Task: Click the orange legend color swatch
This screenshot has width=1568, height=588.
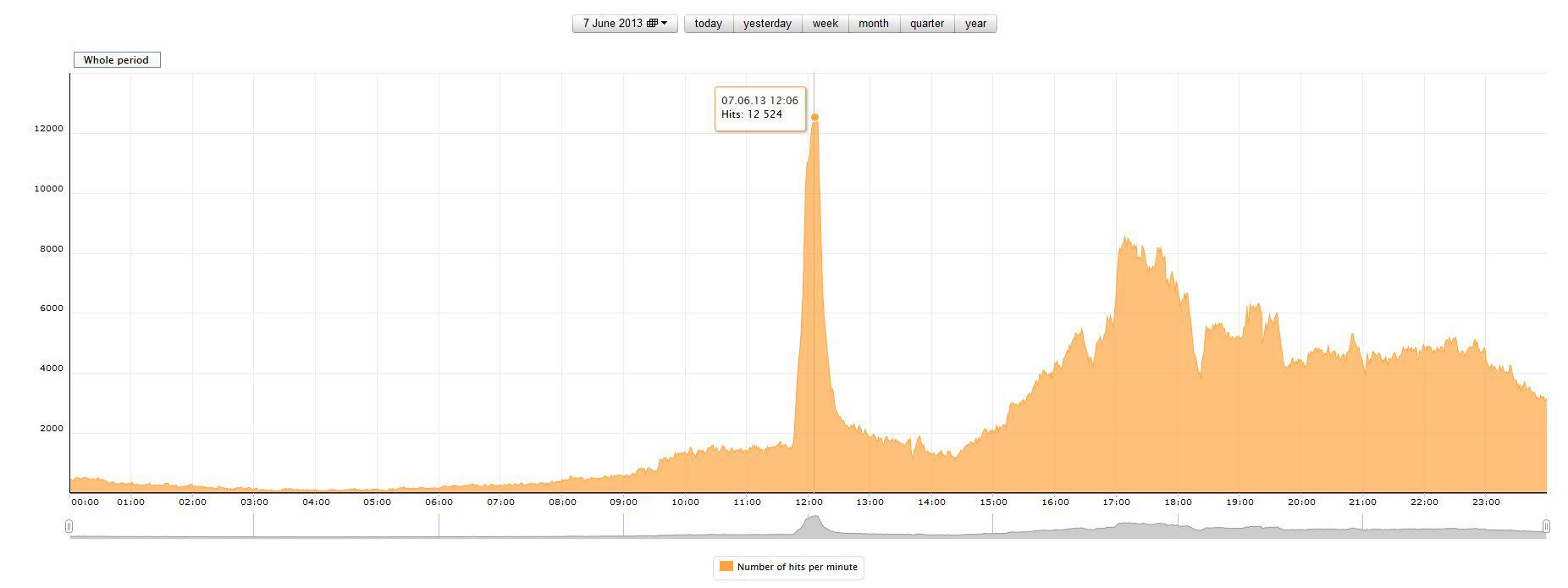Action: click(726, 566)
